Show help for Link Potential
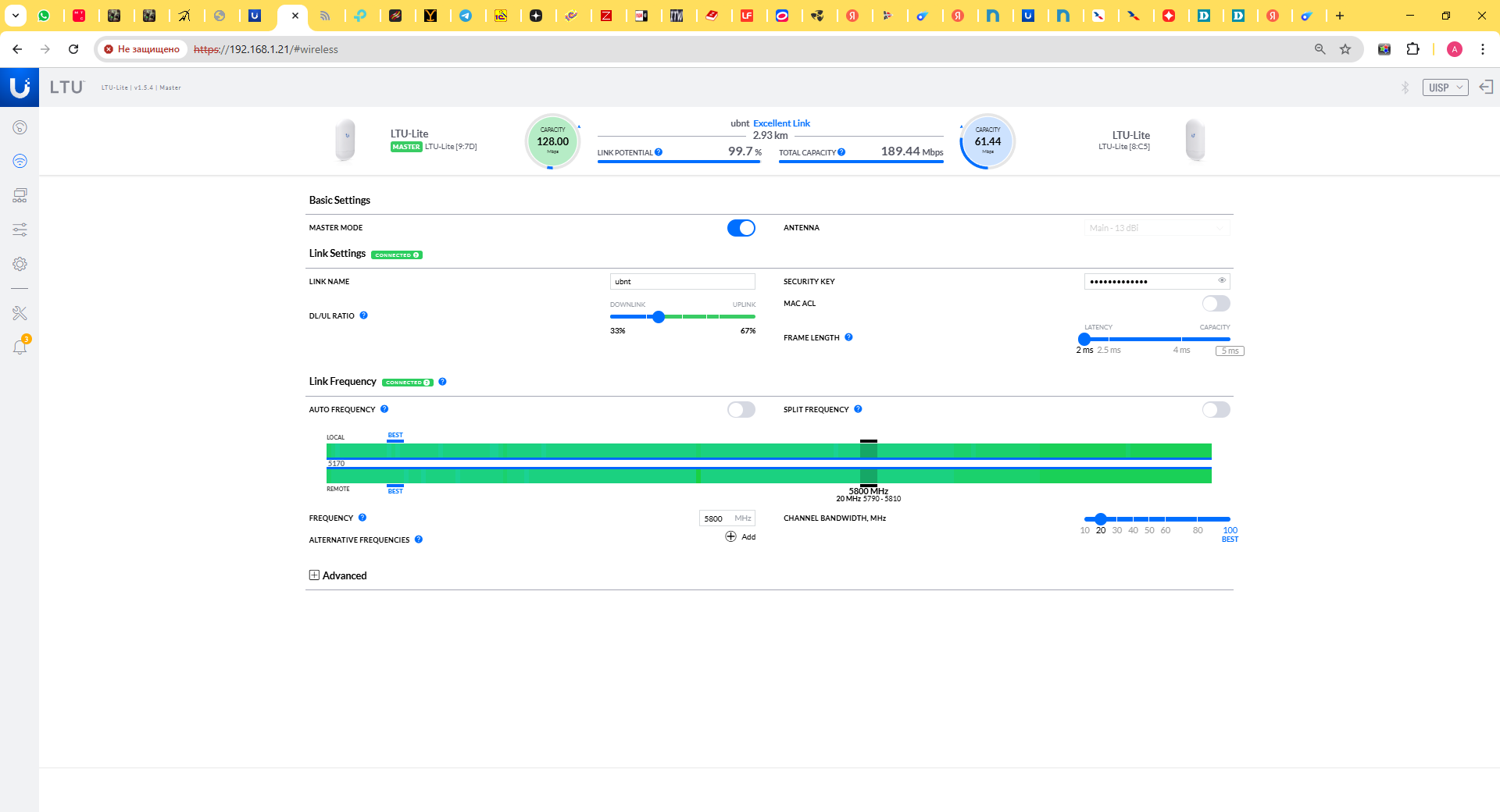1500x812 pixels. tap(659, 152)
